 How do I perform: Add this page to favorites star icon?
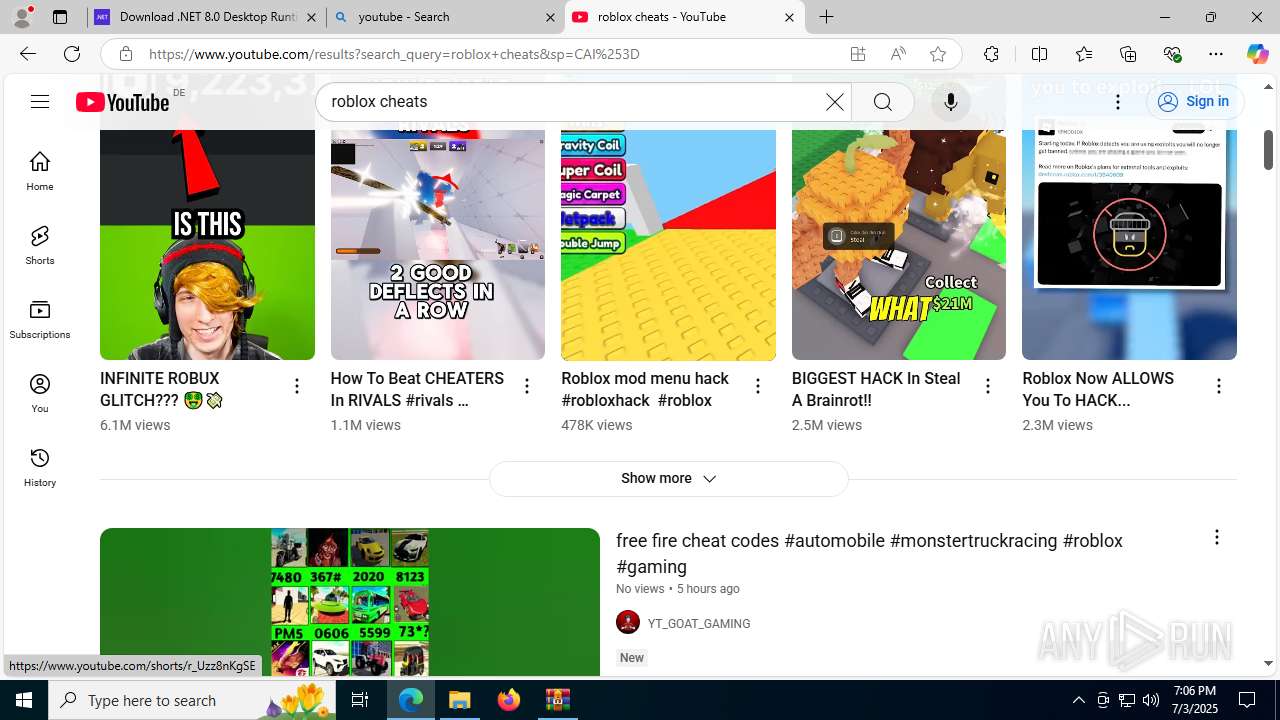click(937, 54)
